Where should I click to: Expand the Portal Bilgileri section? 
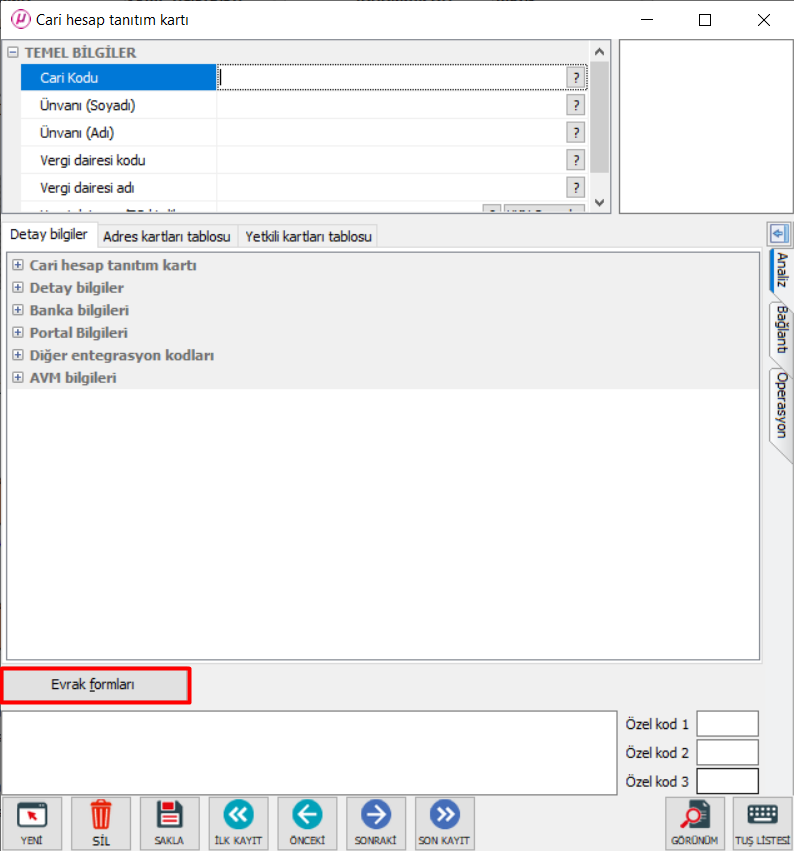tap(18, 333)
